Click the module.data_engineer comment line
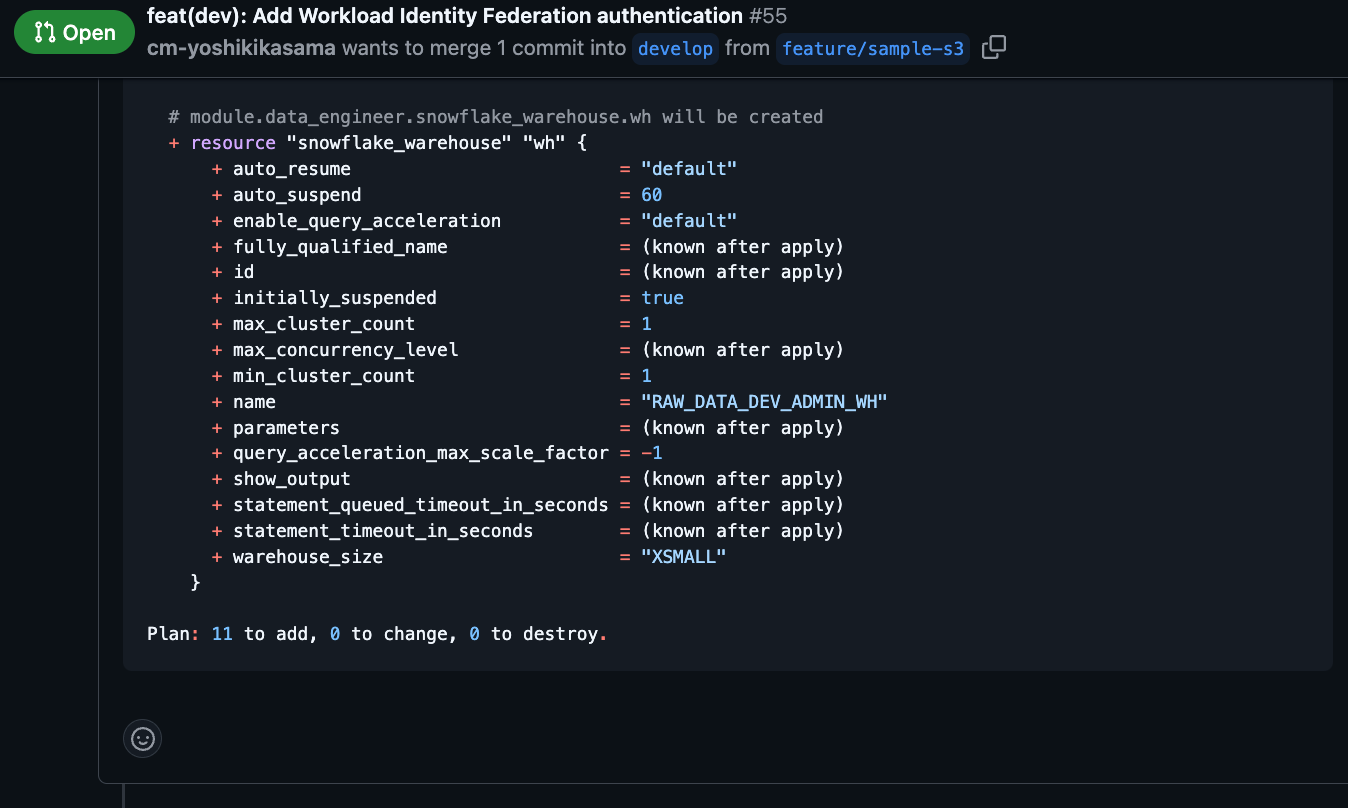The height and width of the screenshot is (808, 1348). tap(496, 117)
